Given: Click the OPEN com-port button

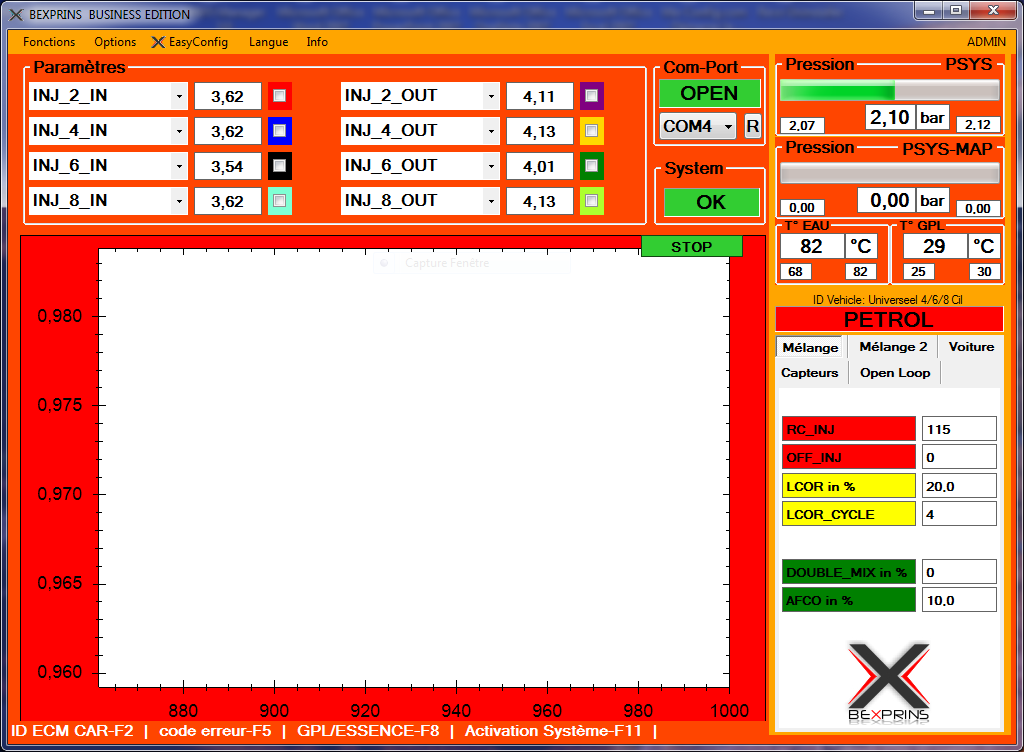Looking at the screenshot, I should [x=709, y=93].
